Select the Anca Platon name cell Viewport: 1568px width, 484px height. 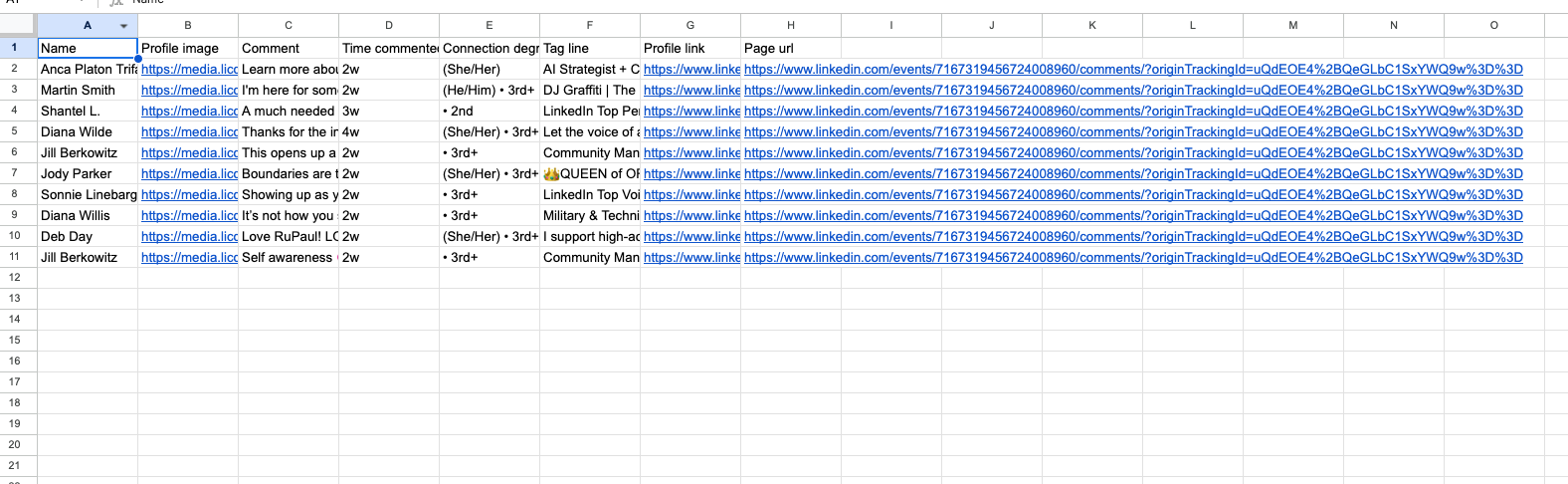[88, 69]
